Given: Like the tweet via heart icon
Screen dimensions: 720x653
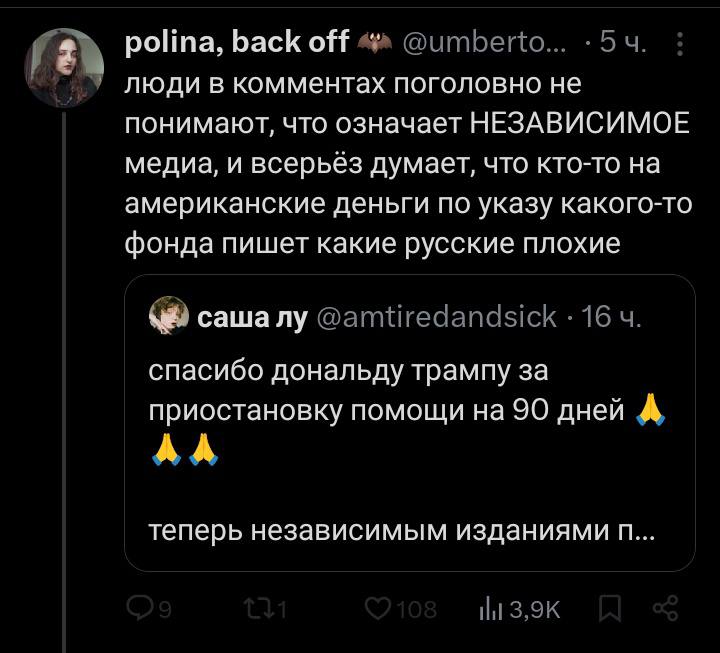Looking at the screenshot, I should pos(377,609).
